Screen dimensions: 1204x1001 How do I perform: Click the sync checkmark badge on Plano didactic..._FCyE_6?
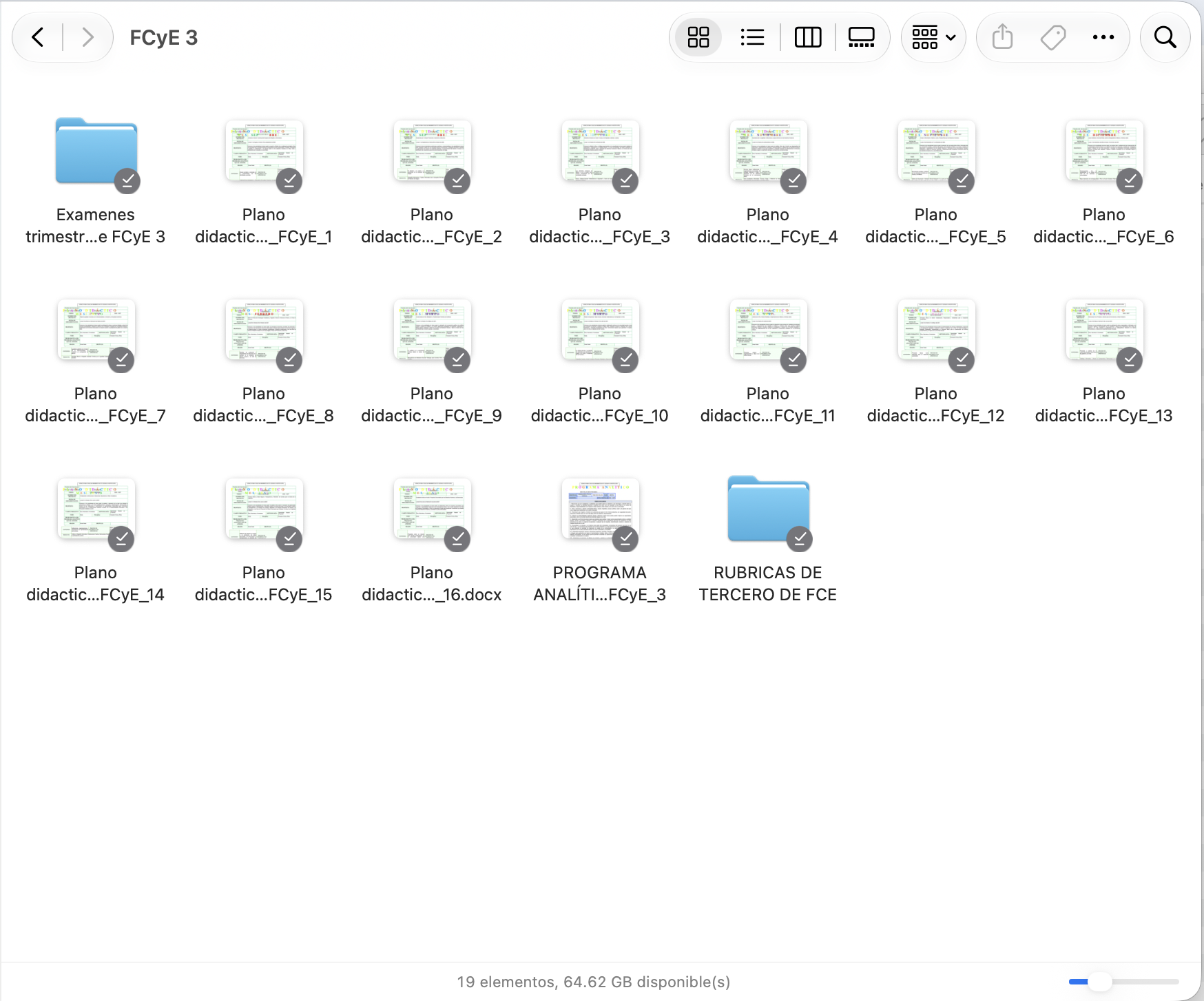[1130, 180]
